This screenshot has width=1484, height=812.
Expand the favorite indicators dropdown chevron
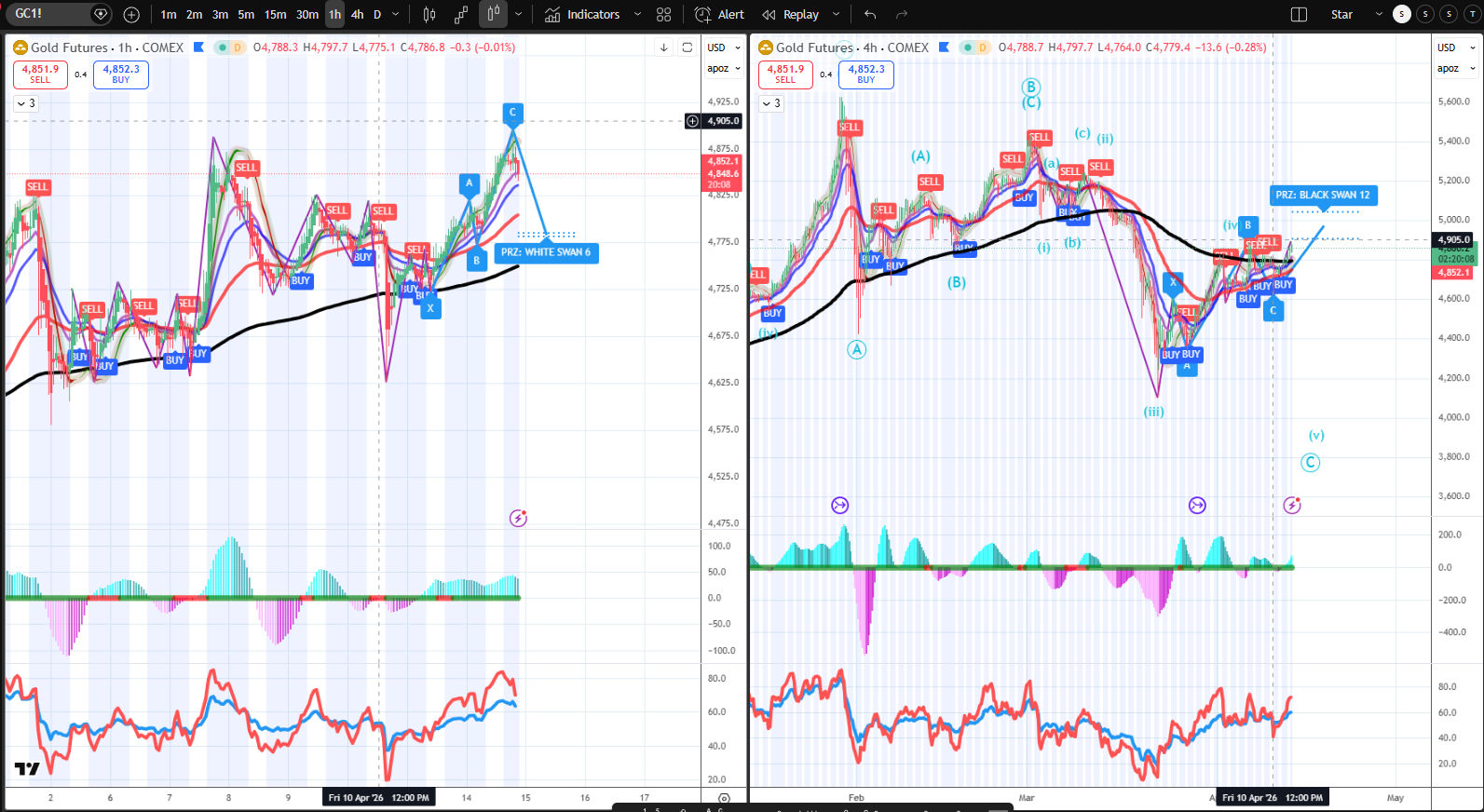point(637,14)
